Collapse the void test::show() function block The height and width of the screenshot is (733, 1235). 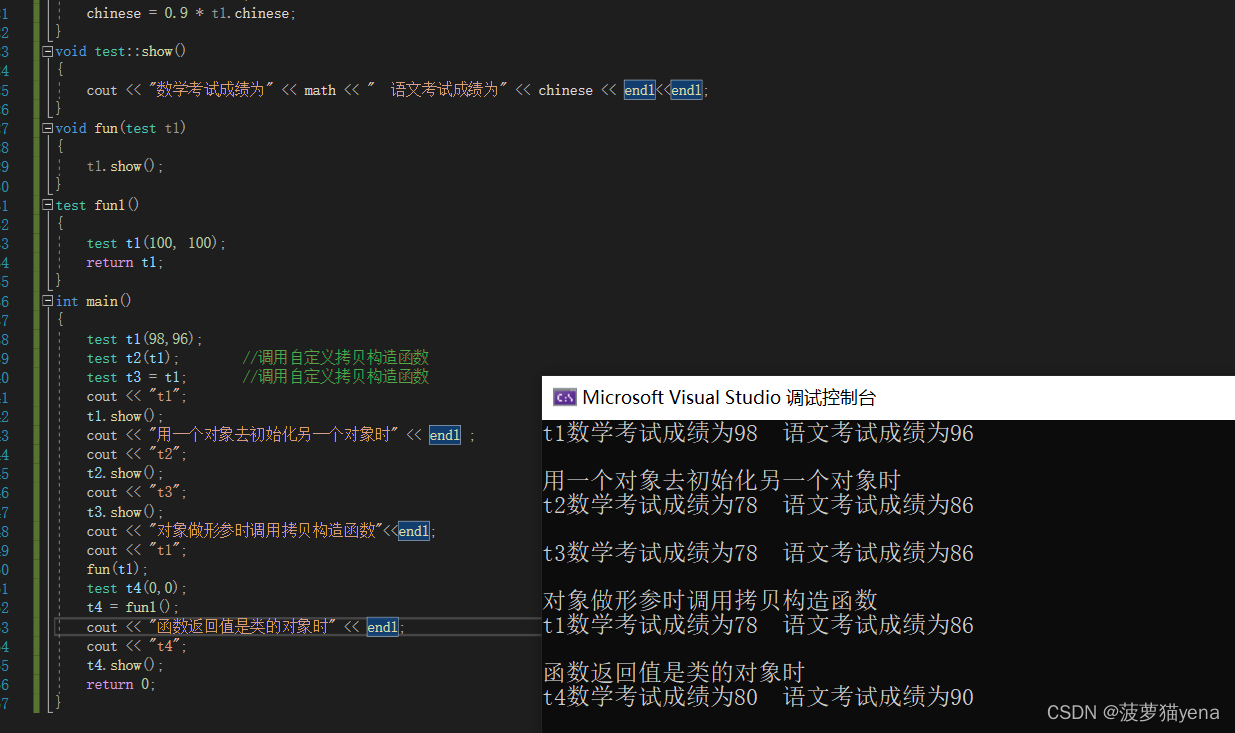(x=47, y=51)
